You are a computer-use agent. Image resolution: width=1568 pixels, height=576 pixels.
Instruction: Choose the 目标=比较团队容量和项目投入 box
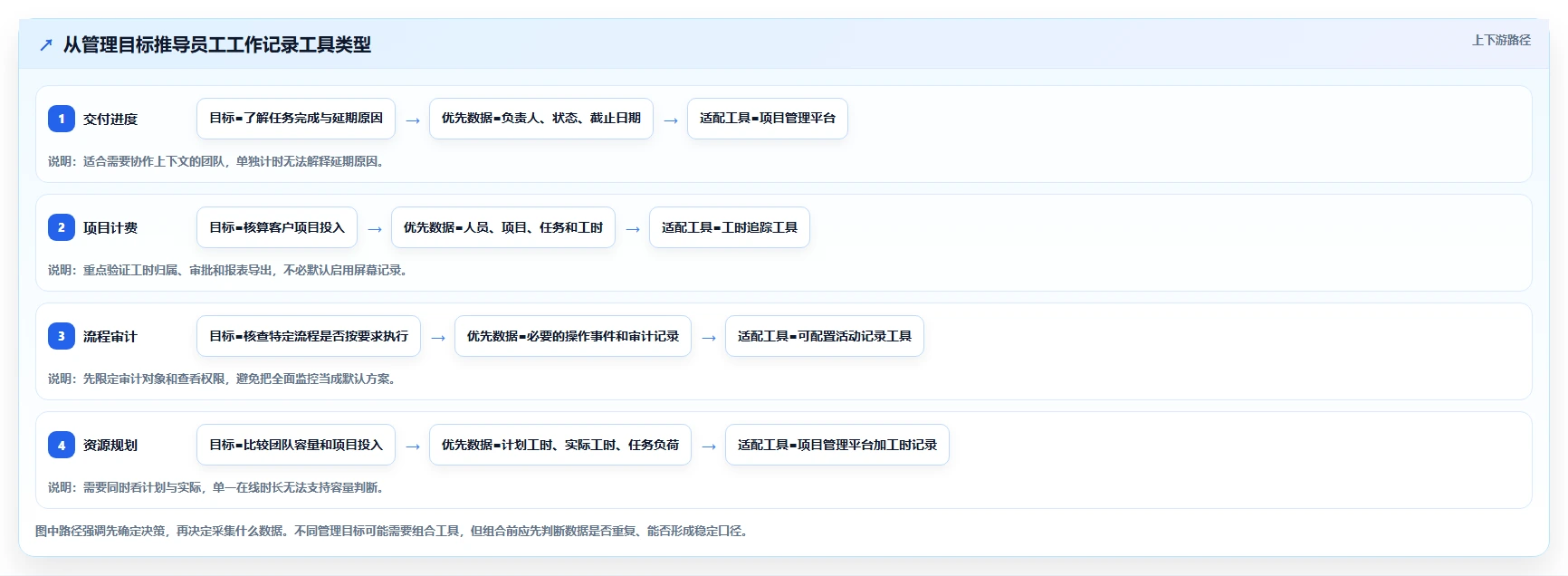coord(296,445)
